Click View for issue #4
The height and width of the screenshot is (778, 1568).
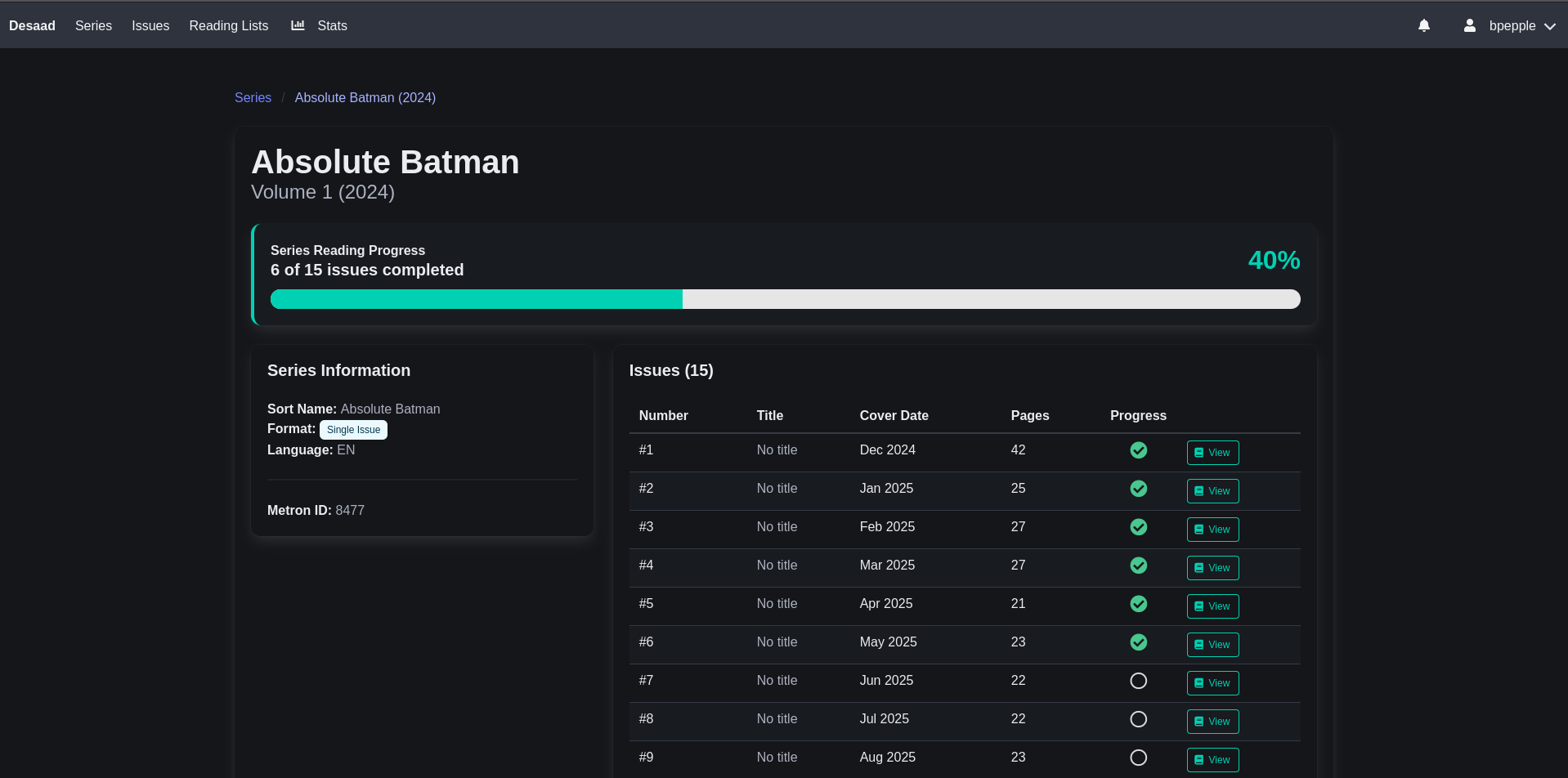click(x=1212, y=567)
